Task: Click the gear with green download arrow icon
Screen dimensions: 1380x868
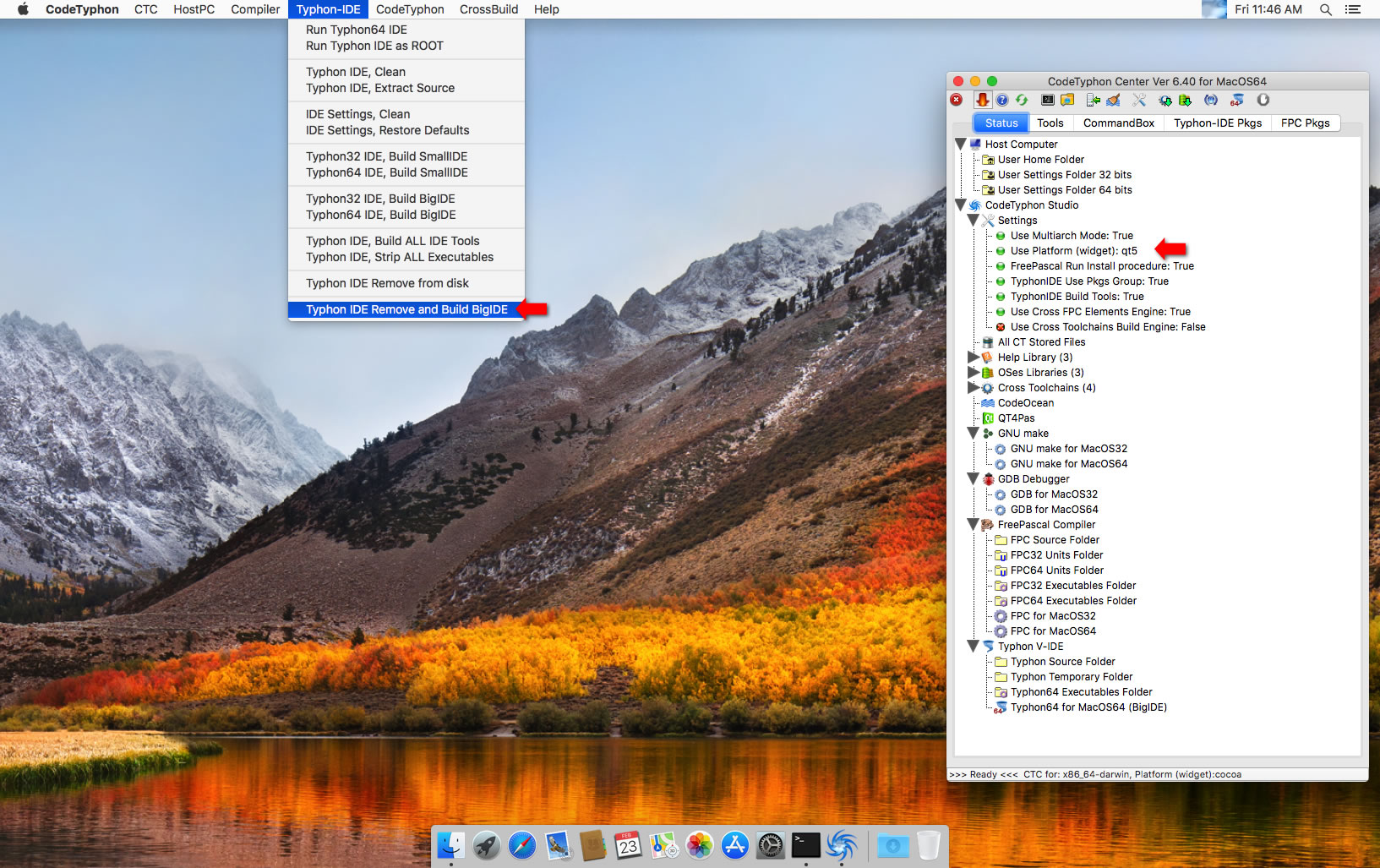Action: 1165,100
